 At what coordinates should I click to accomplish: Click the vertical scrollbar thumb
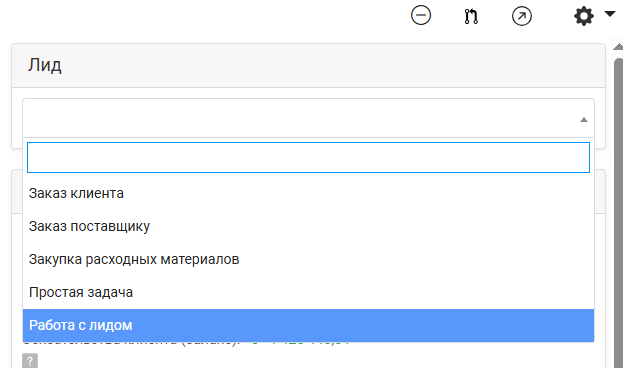coord(619,213)
